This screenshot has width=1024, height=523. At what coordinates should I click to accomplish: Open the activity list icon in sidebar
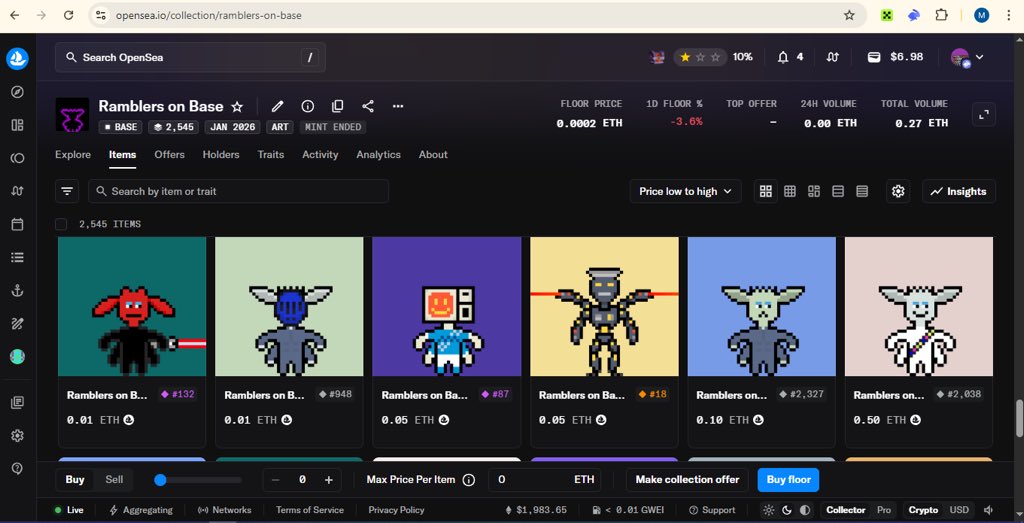18,257
